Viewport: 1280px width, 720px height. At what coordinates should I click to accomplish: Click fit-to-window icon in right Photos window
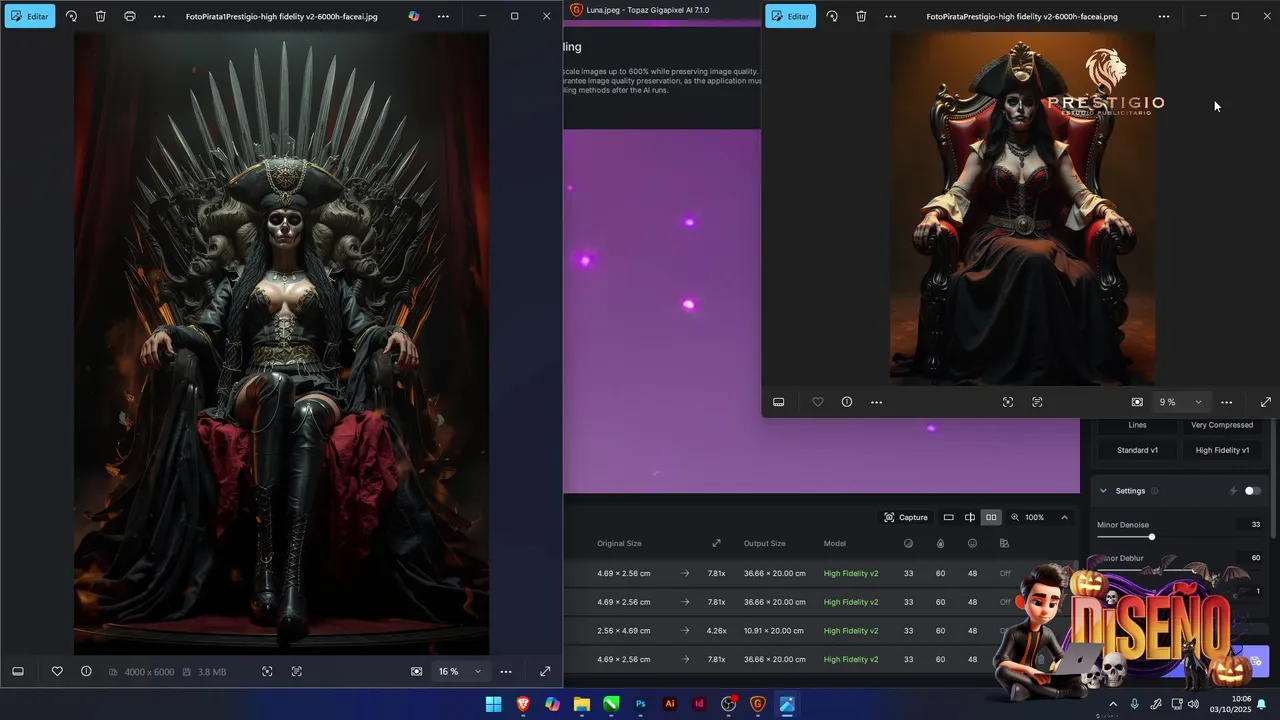pos(1137,402)
